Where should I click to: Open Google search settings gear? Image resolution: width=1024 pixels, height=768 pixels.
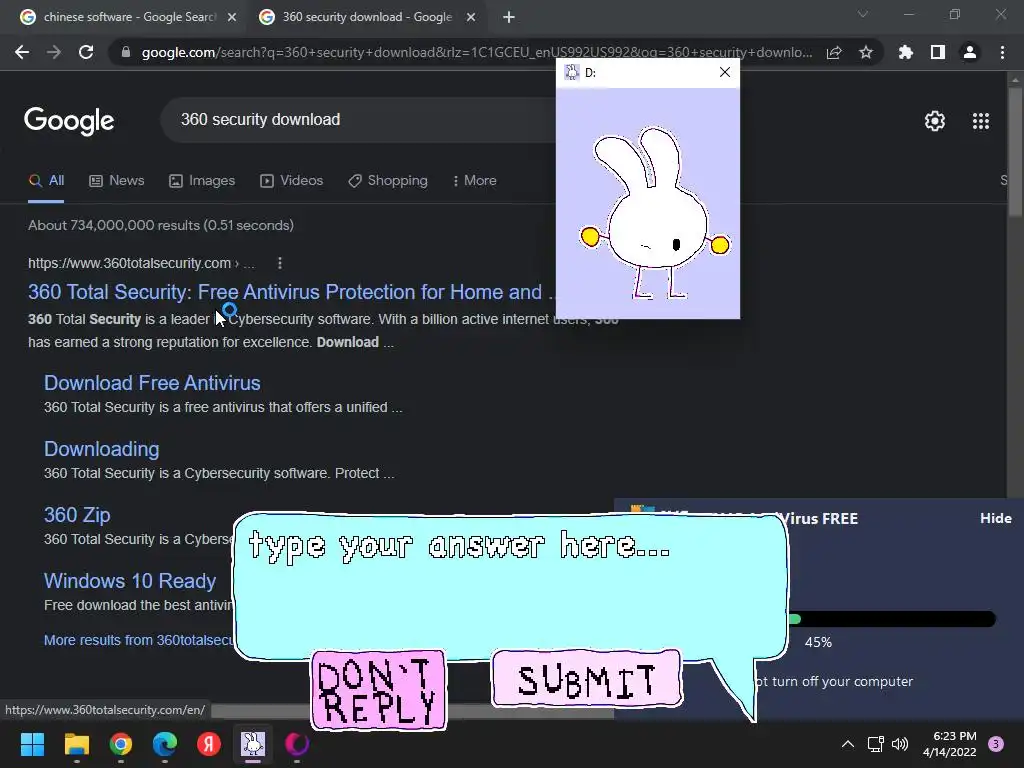(935, 121)
